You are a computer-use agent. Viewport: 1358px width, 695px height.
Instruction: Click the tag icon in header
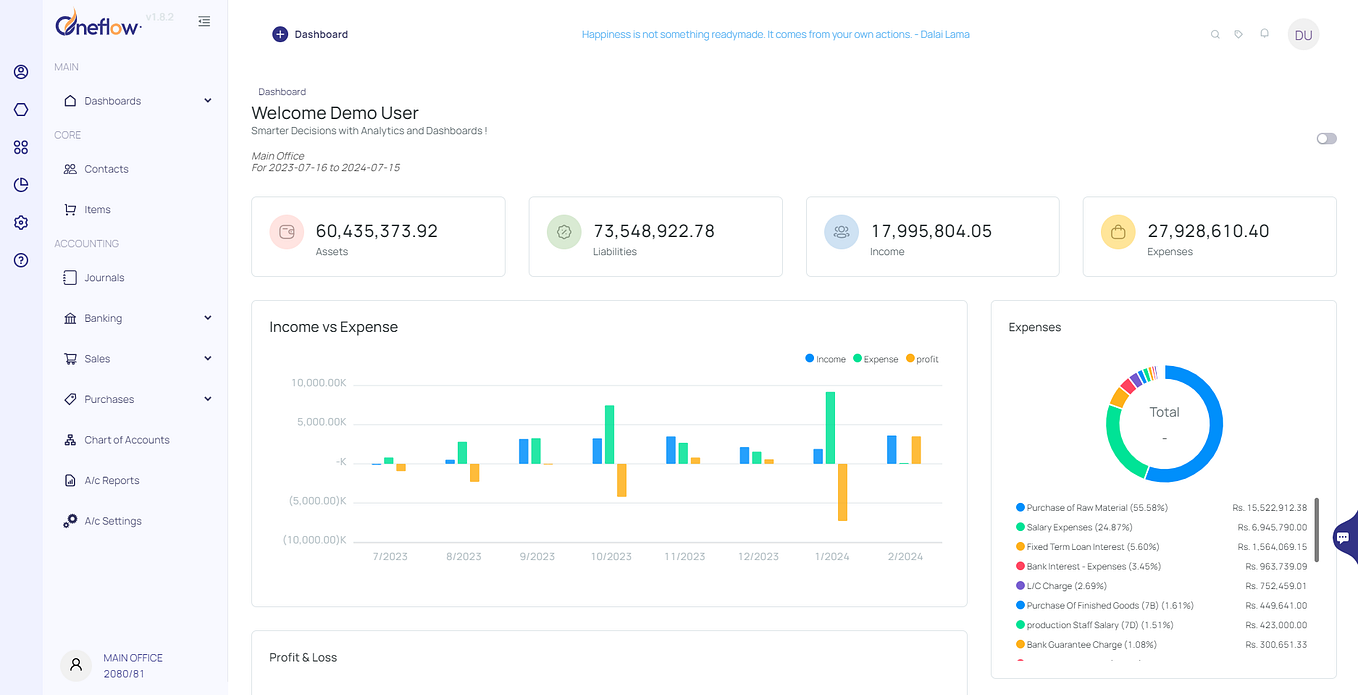(1239, 34)
